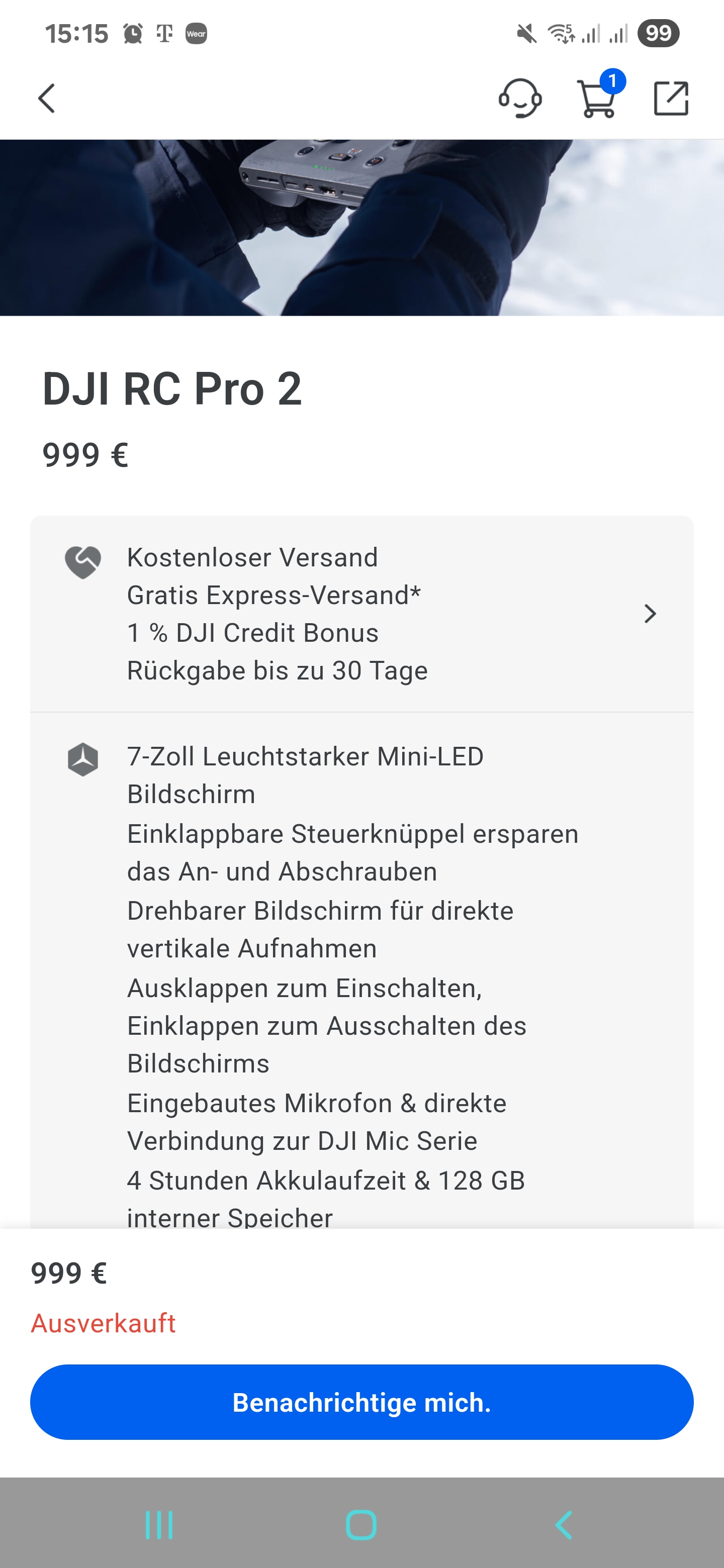The width and height of the screenshot is (724, 1568).
Task: Tap the 7-Zoll Mini-LED Bildschirm feature
Action: tap(305, 775)
